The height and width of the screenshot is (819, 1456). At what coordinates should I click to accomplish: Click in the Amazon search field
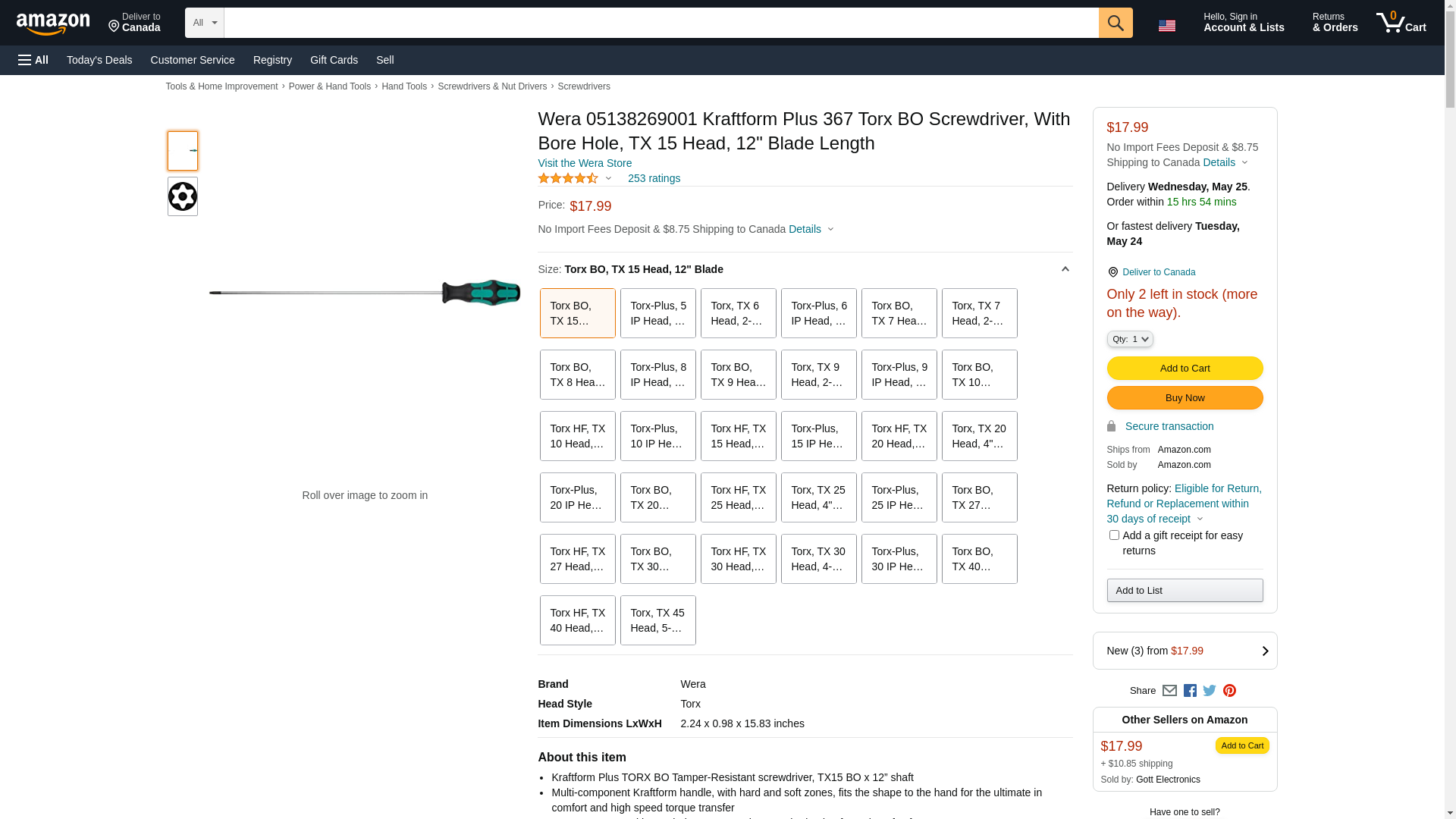pos(661,23)
